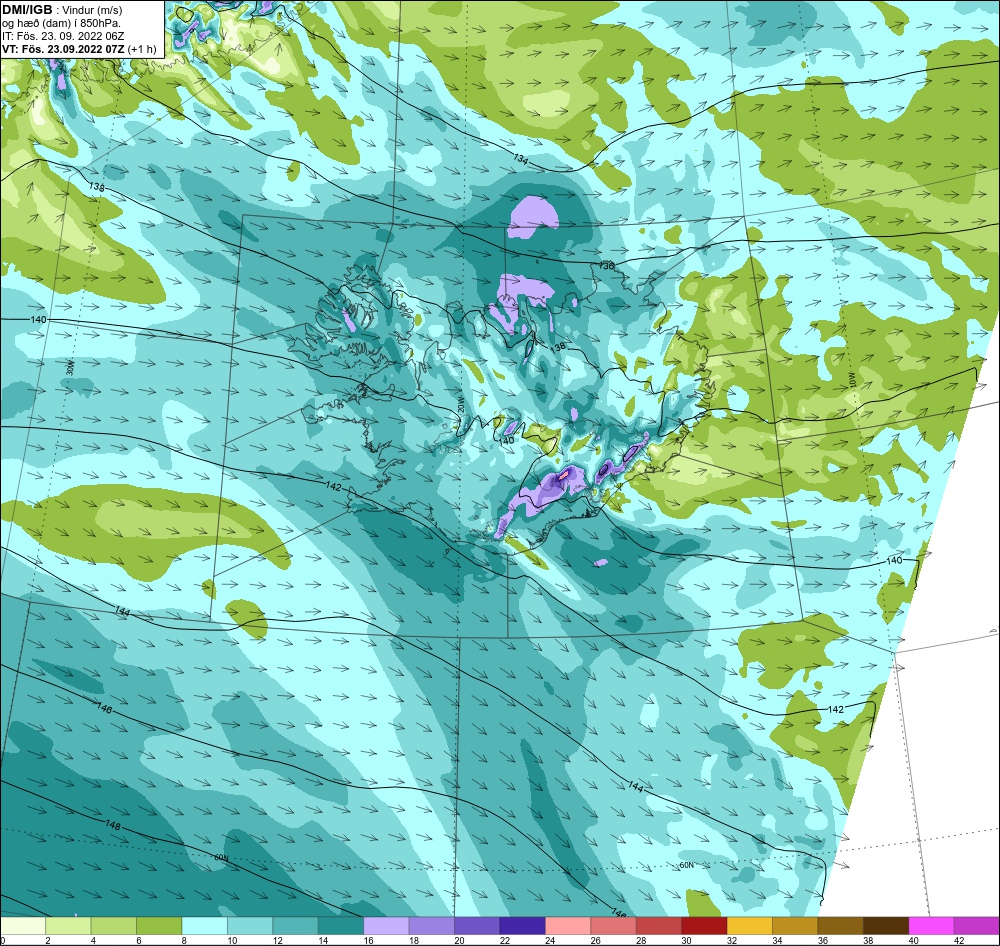Choose the 8–10 m/s light cyan swatch
Image resolution: width=1000 pixels, height=946 pixels.
tap(205, 926)
